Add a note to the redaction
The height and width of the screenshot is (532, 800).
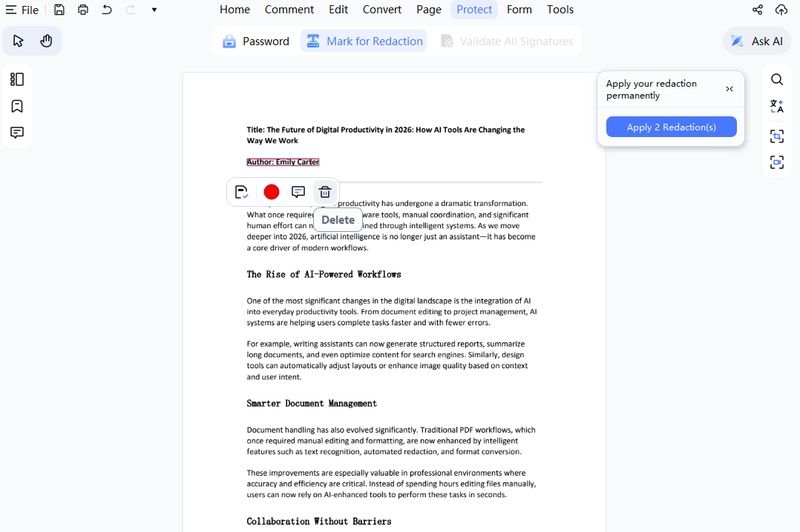[298, 192]
